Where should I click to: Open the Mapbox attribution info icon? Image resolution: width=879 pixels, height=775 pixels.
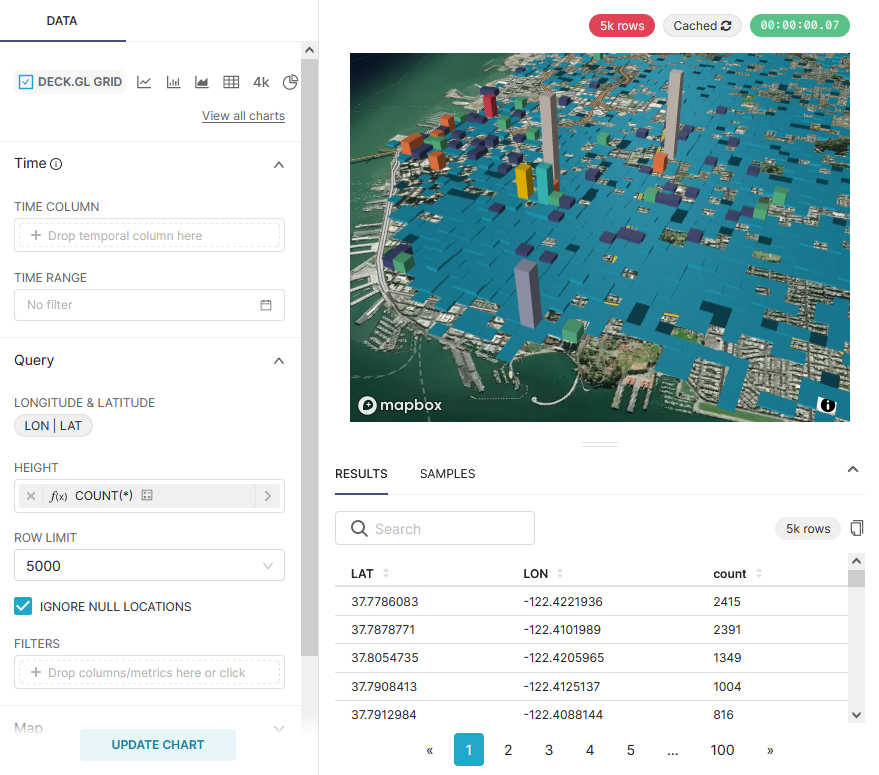(x=827, y=405)
